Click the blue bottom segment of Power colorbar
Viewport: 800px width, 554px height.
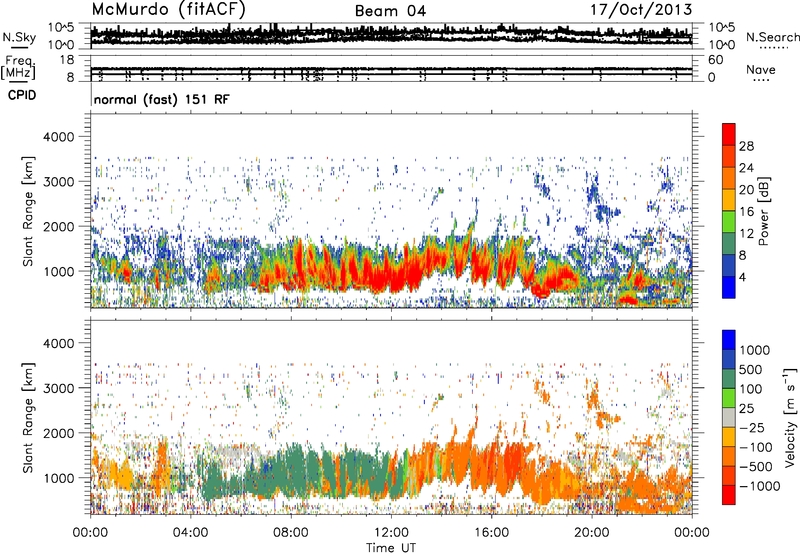[729, 287]
